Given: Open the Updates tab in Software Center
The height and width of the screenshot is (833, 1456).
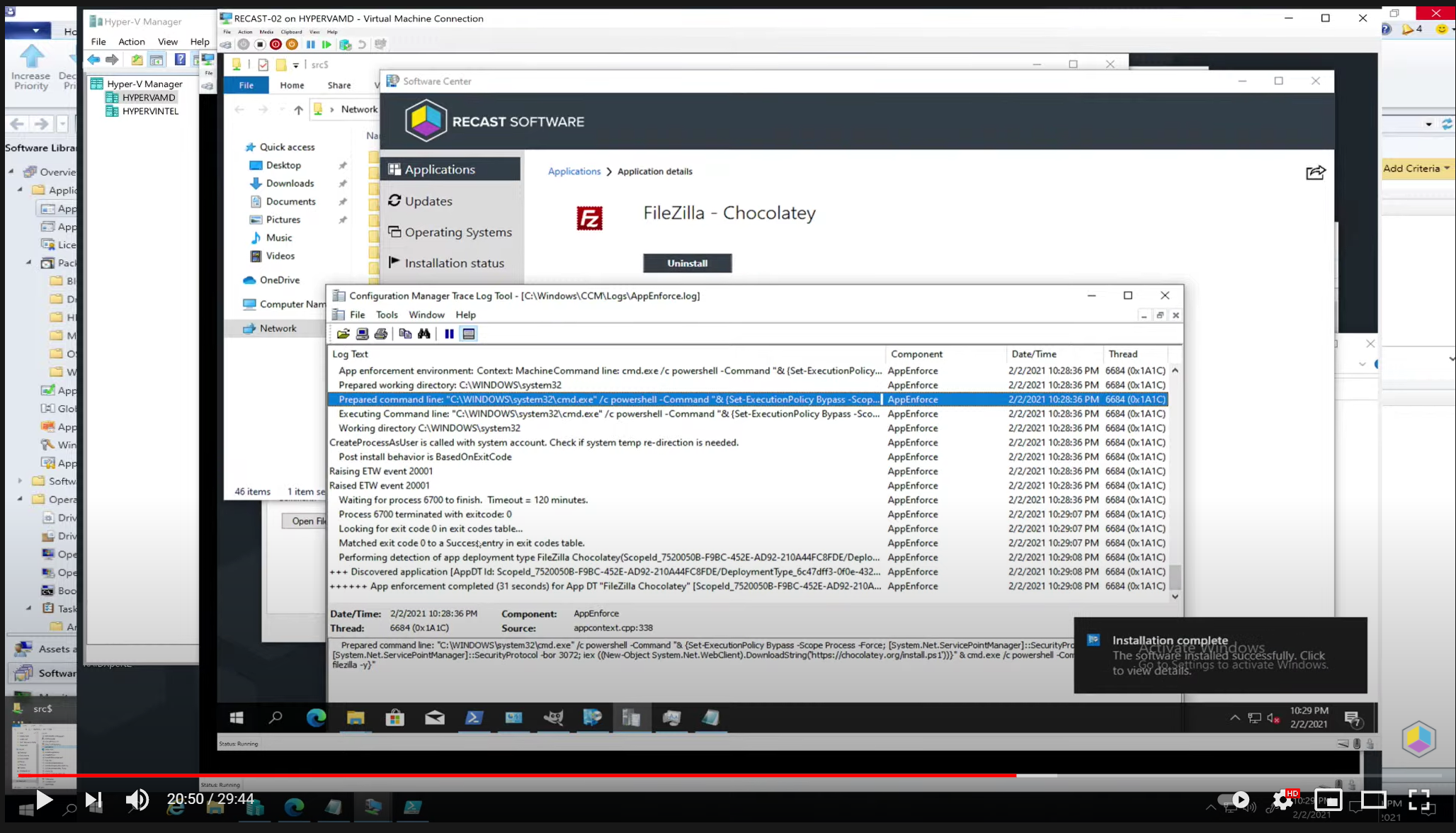Looking at the screenshot, I should pos(428,201).
